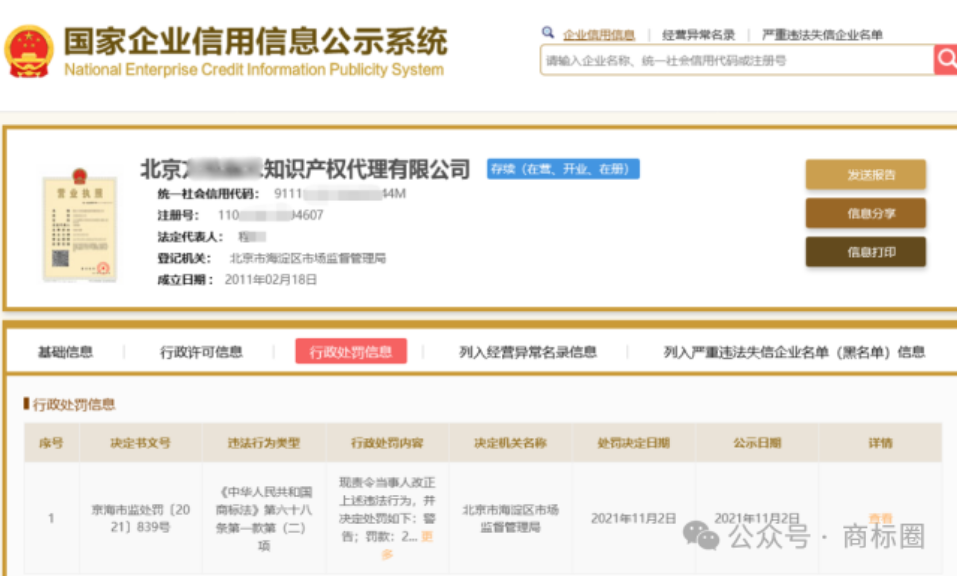Go to 列入经营异常名录信息 tab
This screenshot has width=957, height=577.
point(528,352)
